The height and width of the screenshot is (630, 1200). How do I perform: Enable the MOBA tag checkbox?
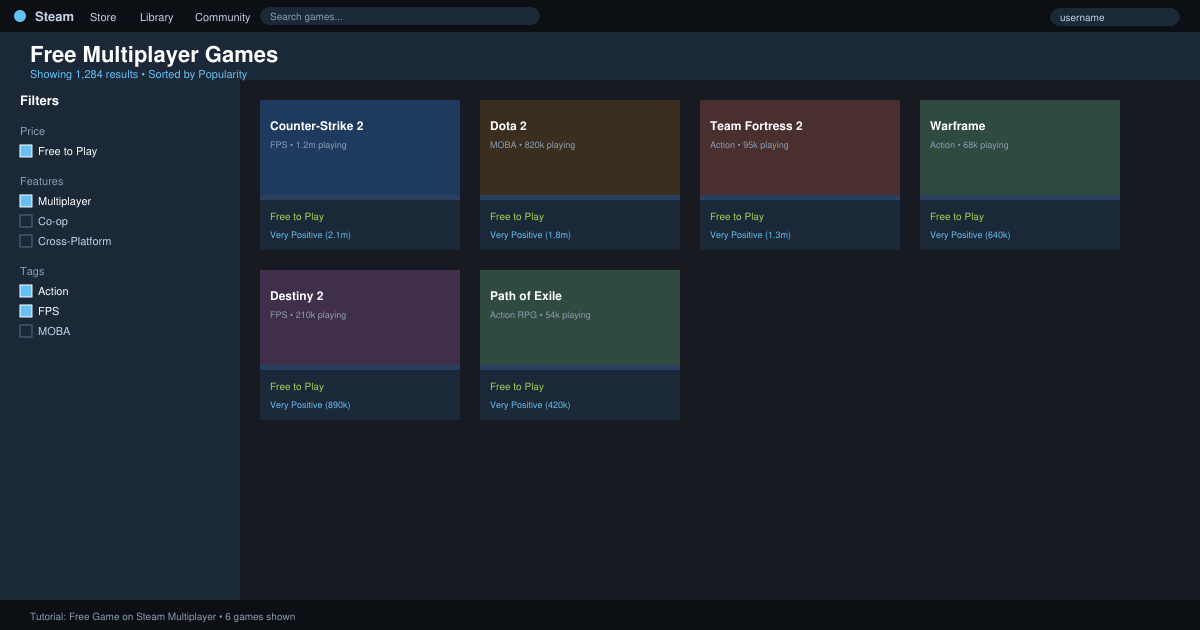coord(26,331)
